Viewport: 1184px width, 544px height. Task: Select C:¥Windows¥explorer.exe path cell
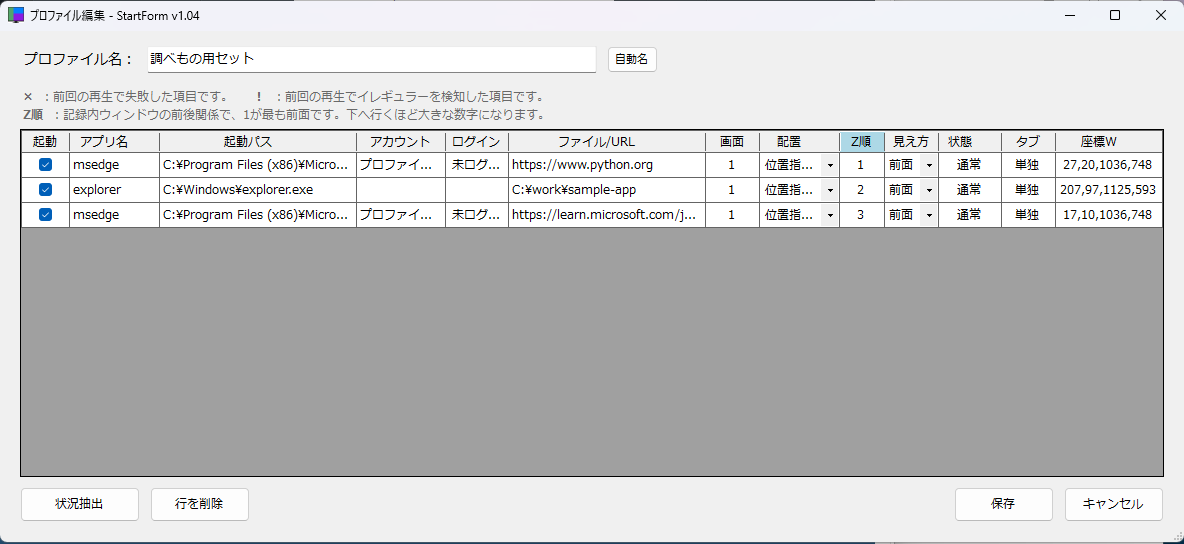tap(257, 190)
